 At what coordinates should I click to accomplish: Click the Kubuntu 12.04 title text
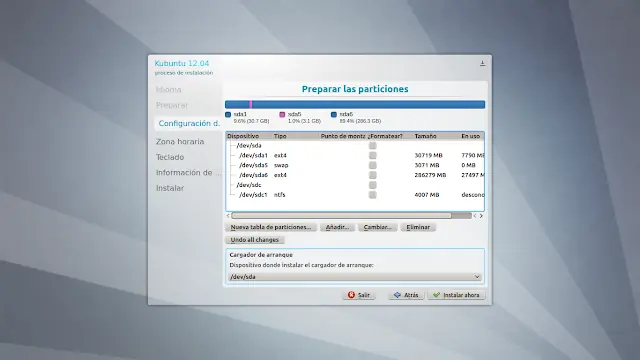pyautogui.click(x=182, y=63)
